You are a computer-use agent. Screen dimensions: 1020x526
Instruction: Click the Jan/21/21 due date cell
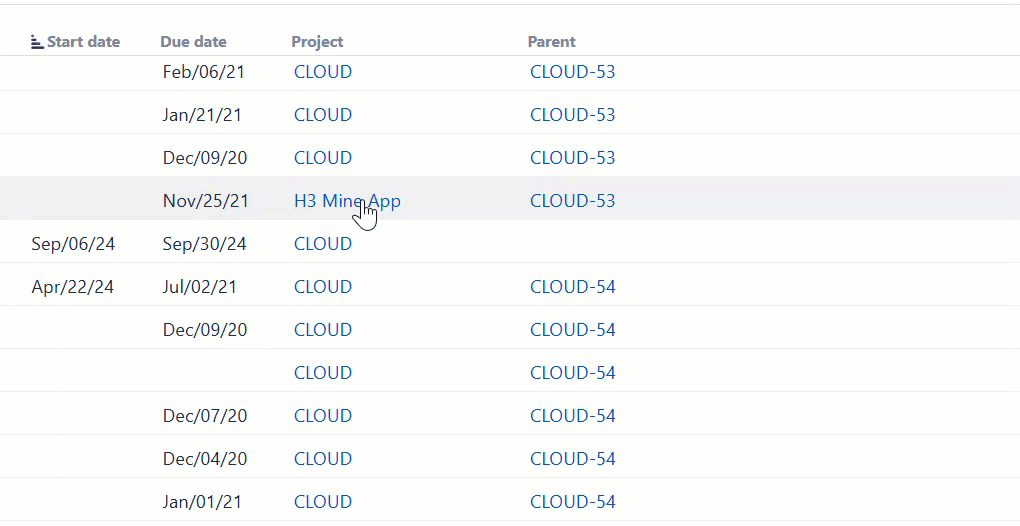(x=202, y=114)
